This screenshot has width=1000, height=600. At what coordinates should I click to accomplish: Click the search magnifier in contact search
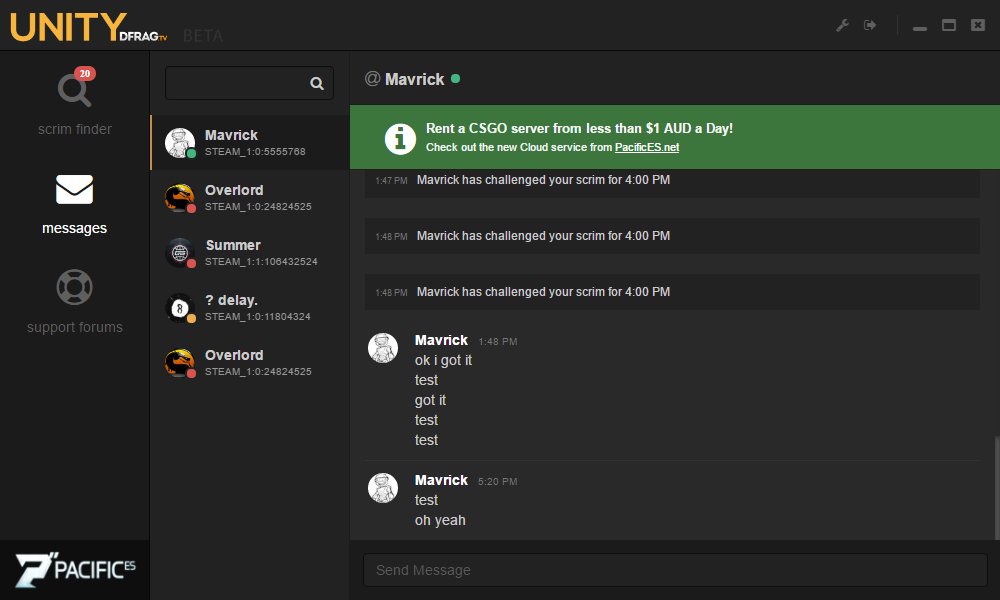point(317,83)
